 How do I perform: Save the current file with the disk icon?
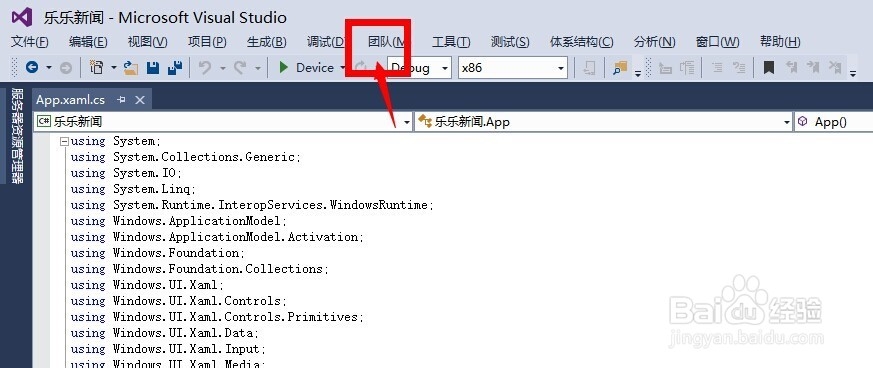coord(153,68)
